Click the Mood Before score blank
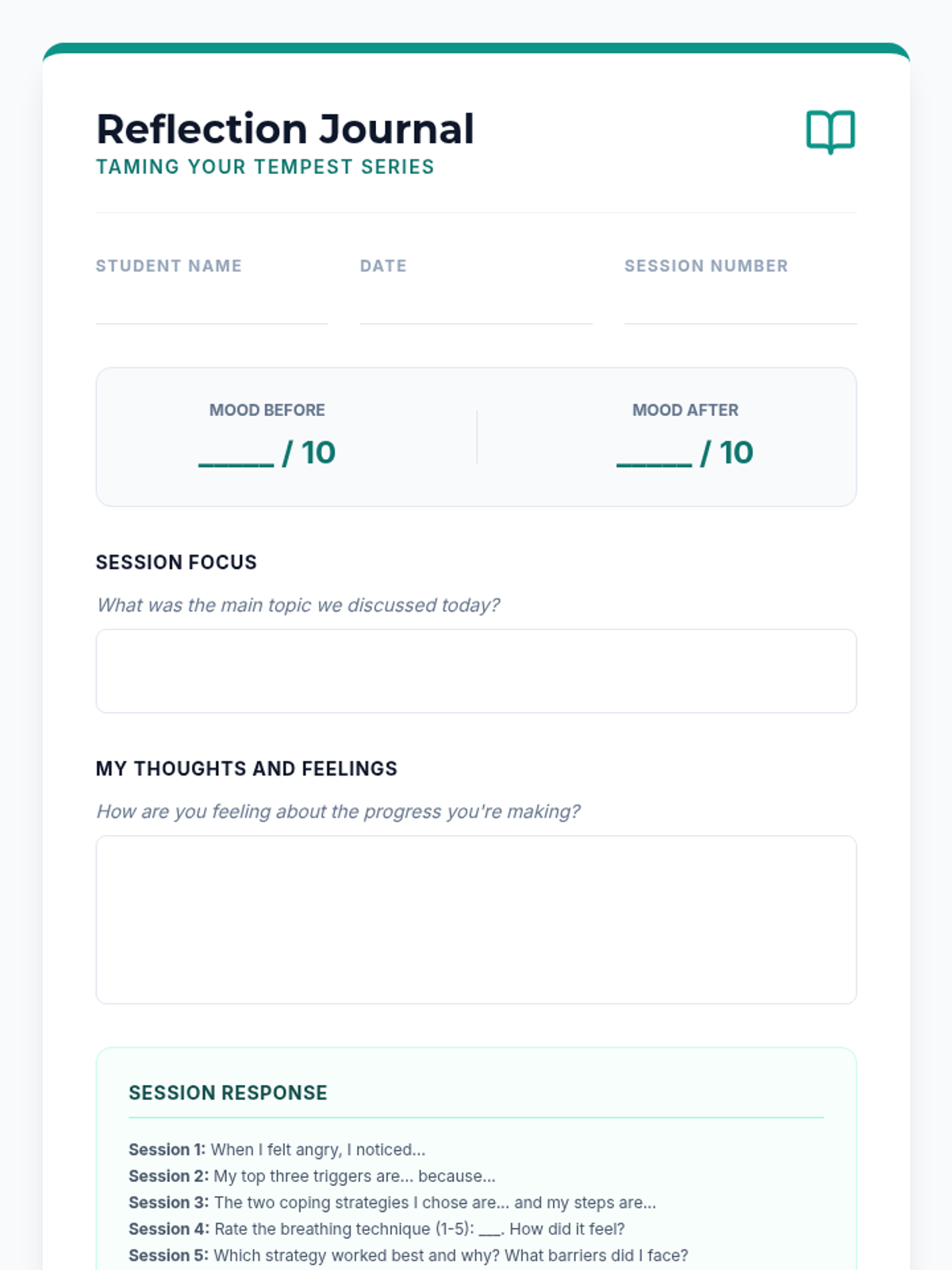This screenshot has height=1270, width=952. coord(236,456)
